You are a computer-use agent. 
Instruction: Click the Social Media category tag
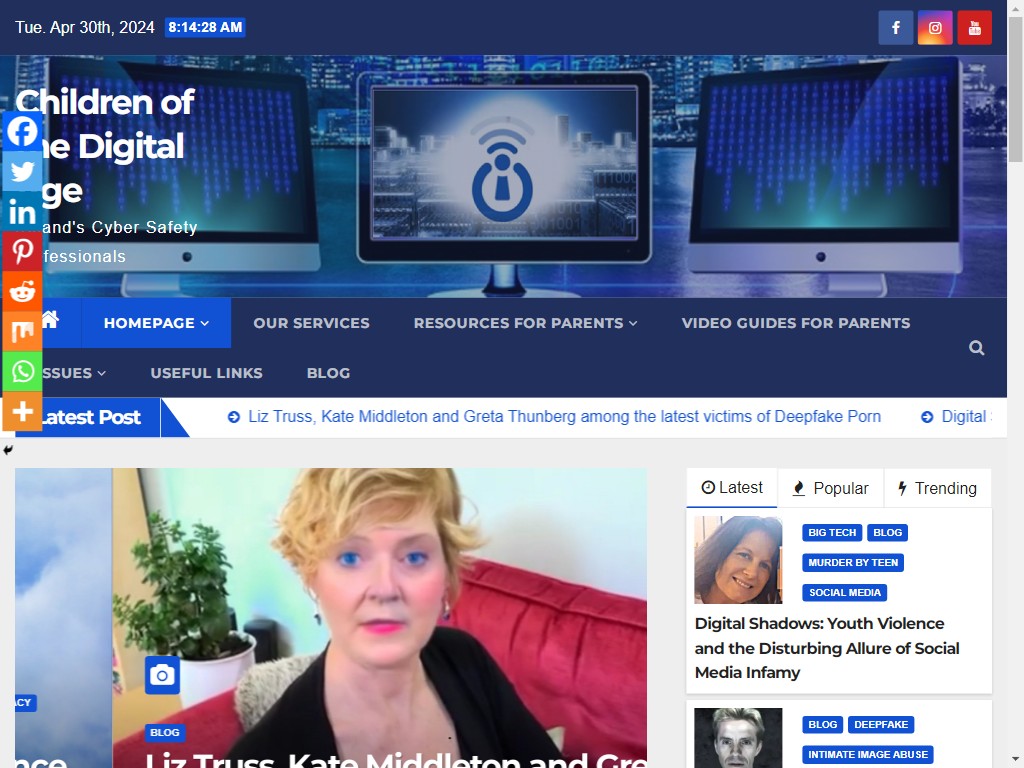point(844,592)
